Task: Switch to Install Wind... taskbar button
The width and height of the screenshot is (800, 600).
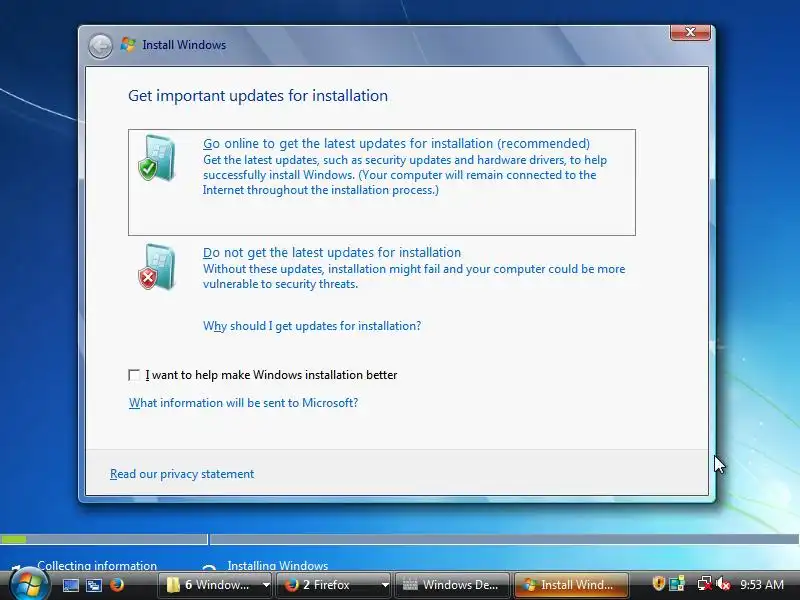Action: [571, 585]
